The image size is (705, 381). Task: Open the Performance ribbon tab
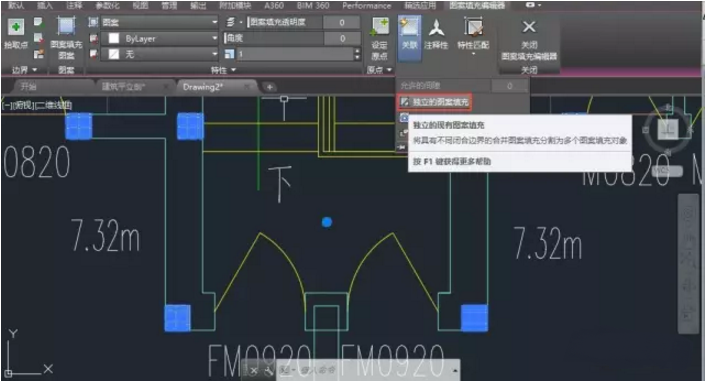point(366,5)
